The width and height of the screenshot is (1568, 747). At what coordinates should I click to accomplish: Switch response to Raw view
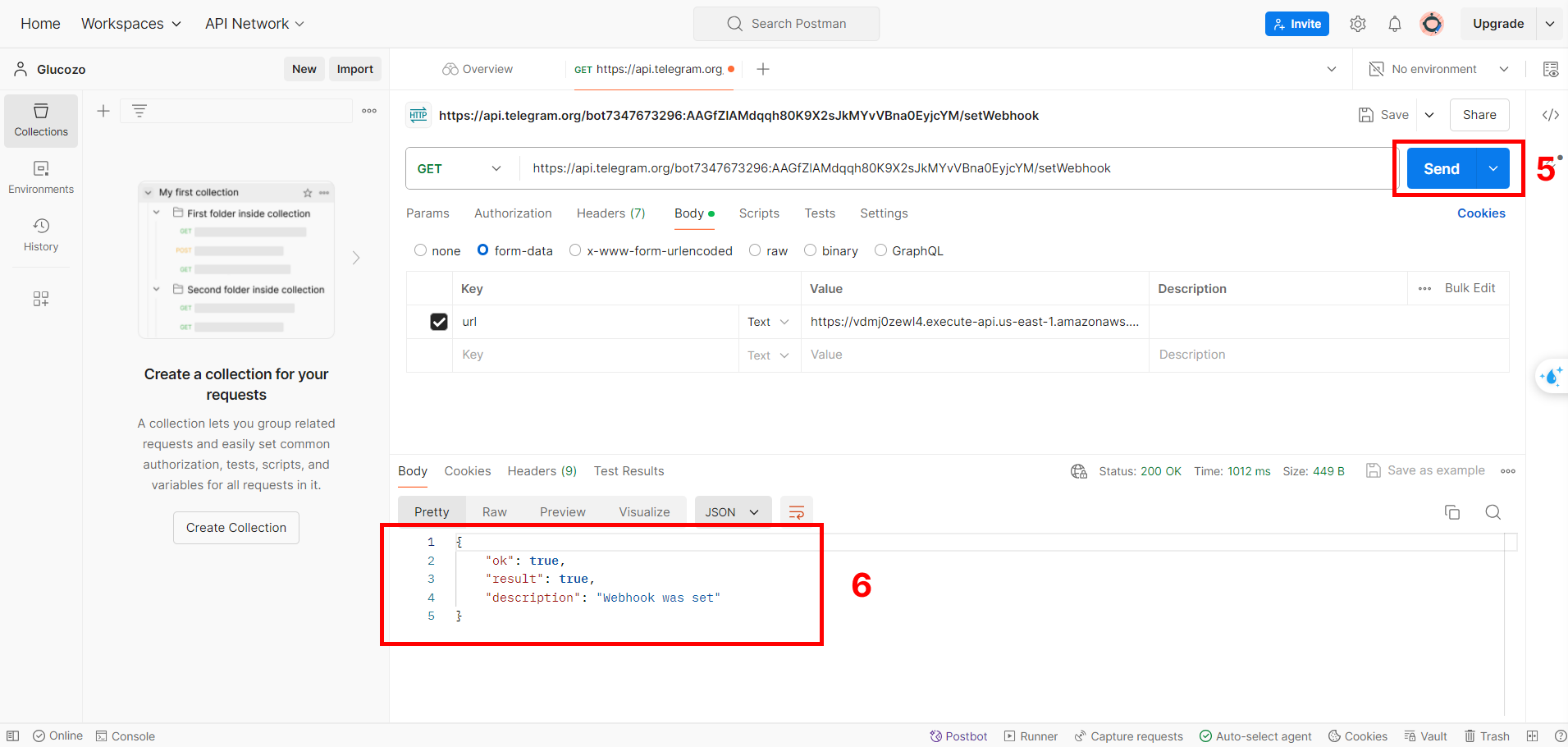[495, 512]
